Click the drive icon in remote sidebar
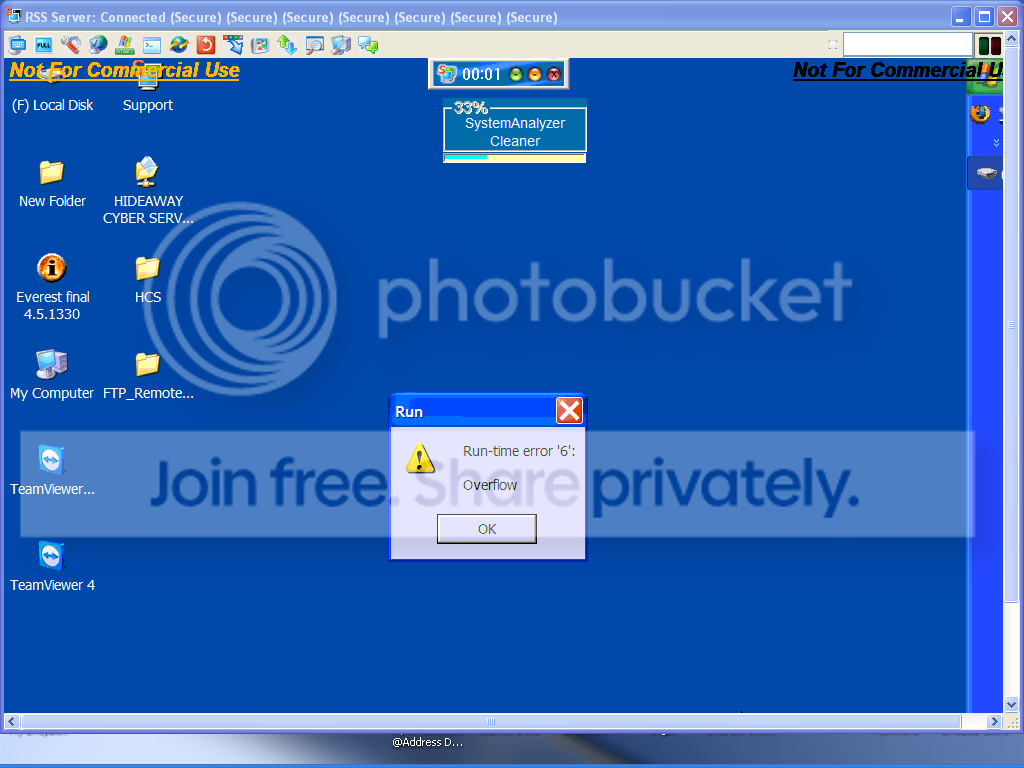 [986, 173]
